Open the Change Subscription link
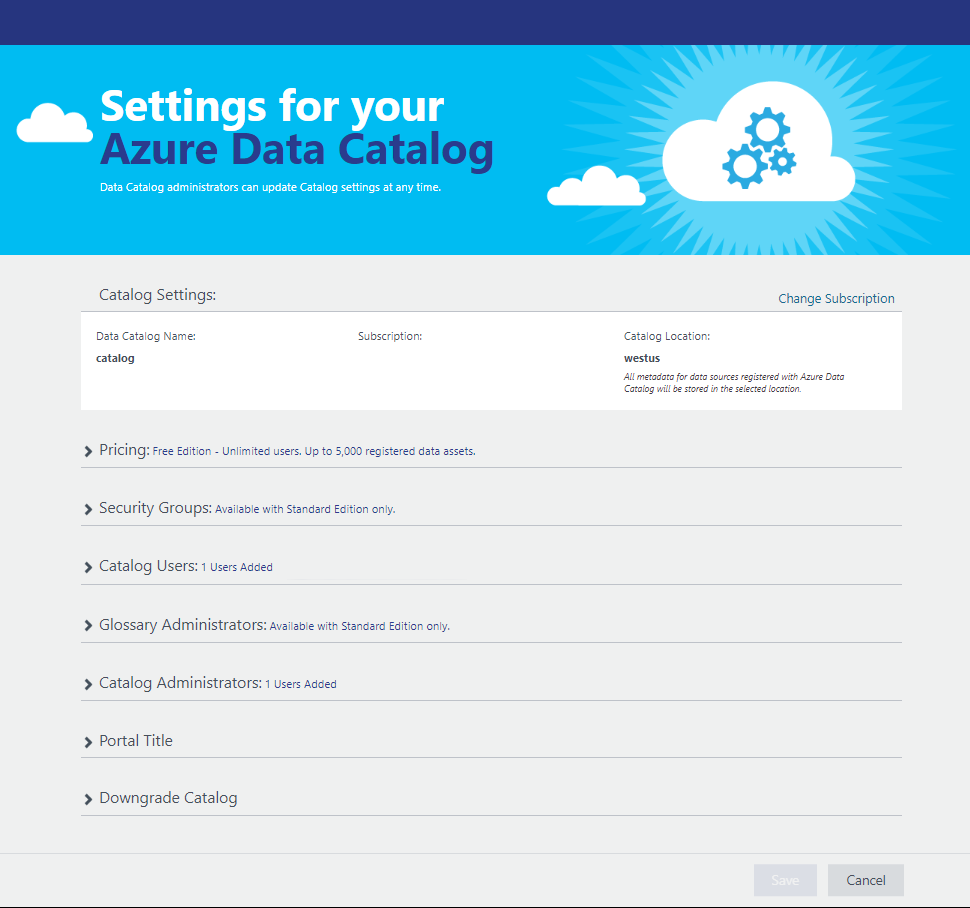The image size is (970, 908). [x=836, y=298]
